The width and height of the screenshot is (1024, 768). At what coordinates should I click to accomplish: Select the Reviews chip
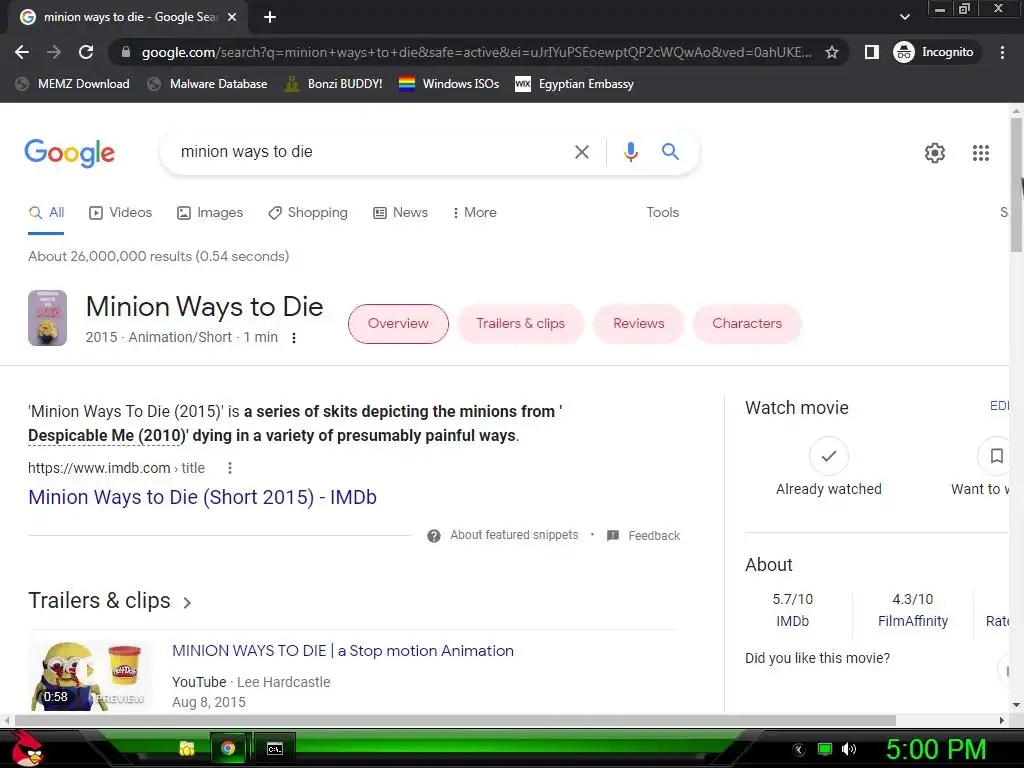pyautogui.click(x=638, y=323)
